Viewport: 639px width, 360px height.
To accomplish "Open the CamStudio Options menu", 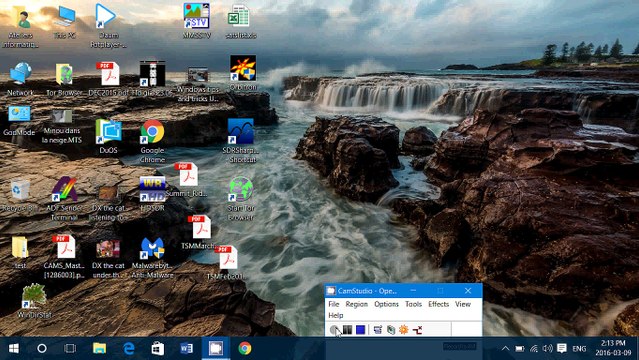I will click(x=386, y=304).
